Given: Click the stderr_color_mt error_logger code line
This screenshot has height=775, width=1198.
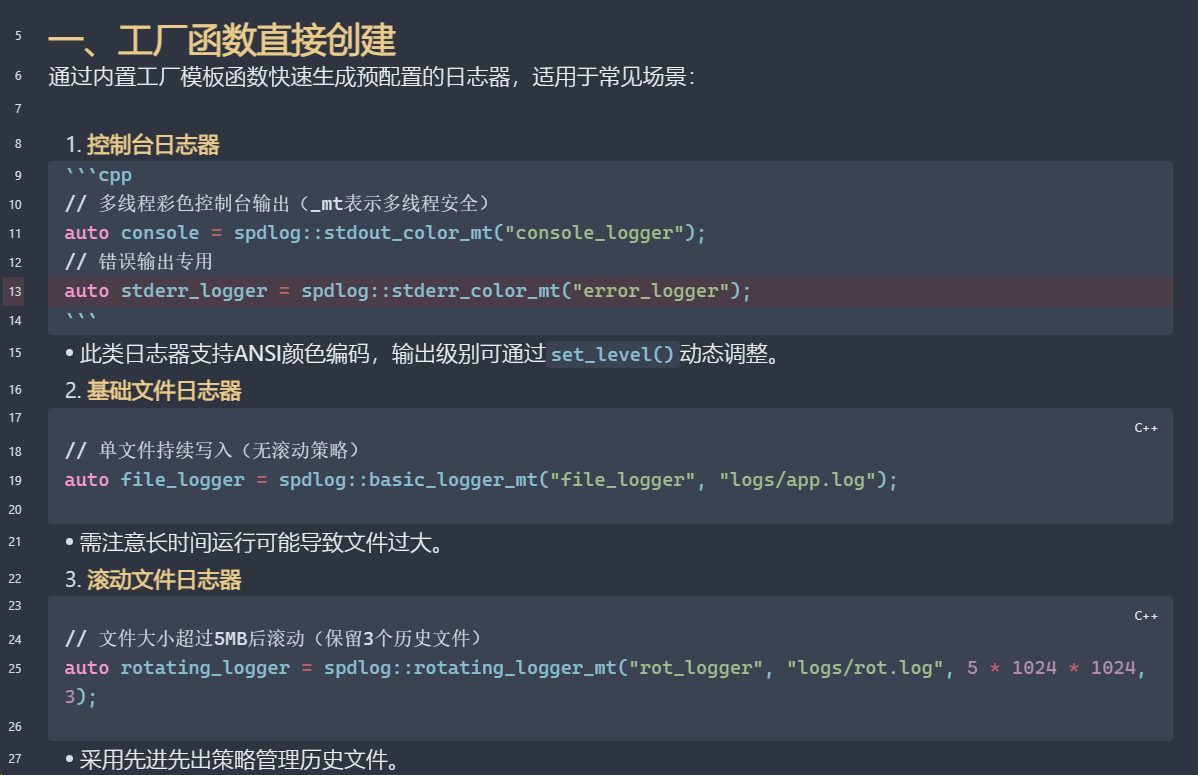Looking at the screenshot, I should (407, 290).
